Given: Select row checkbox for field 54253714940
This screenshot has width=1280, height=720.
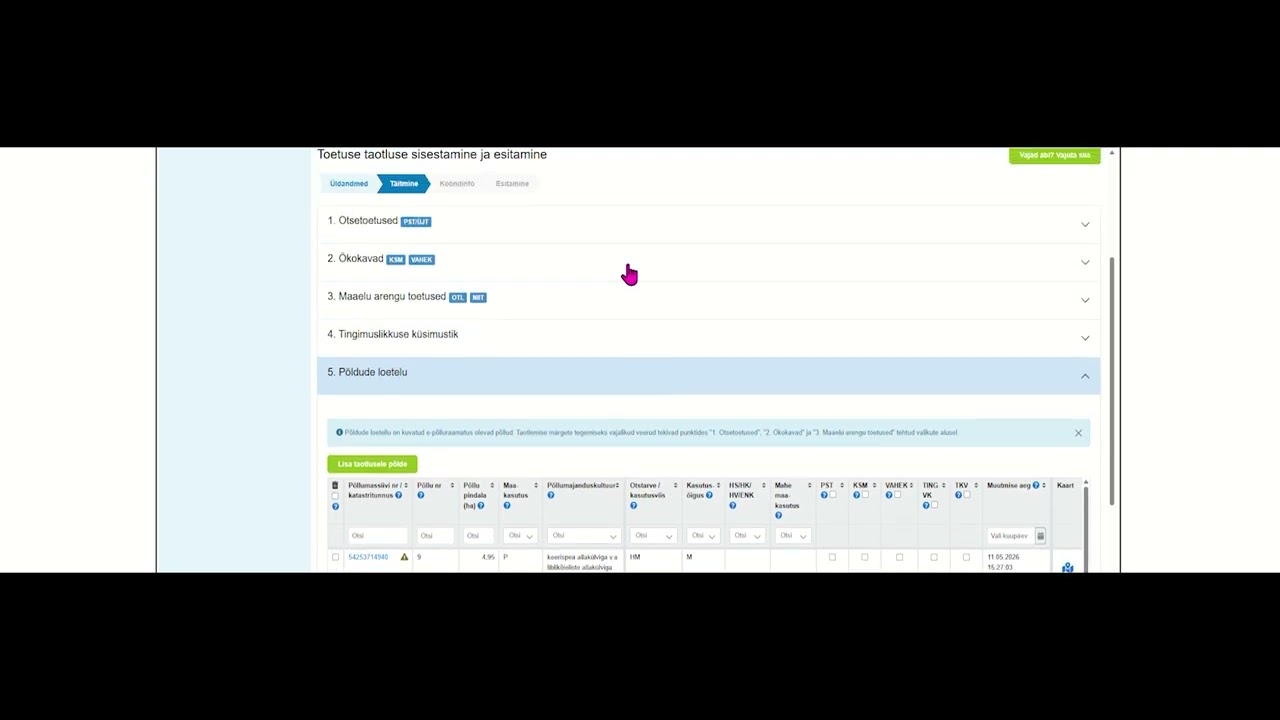Looking at the screenshot, I should (x=335, y=557).
